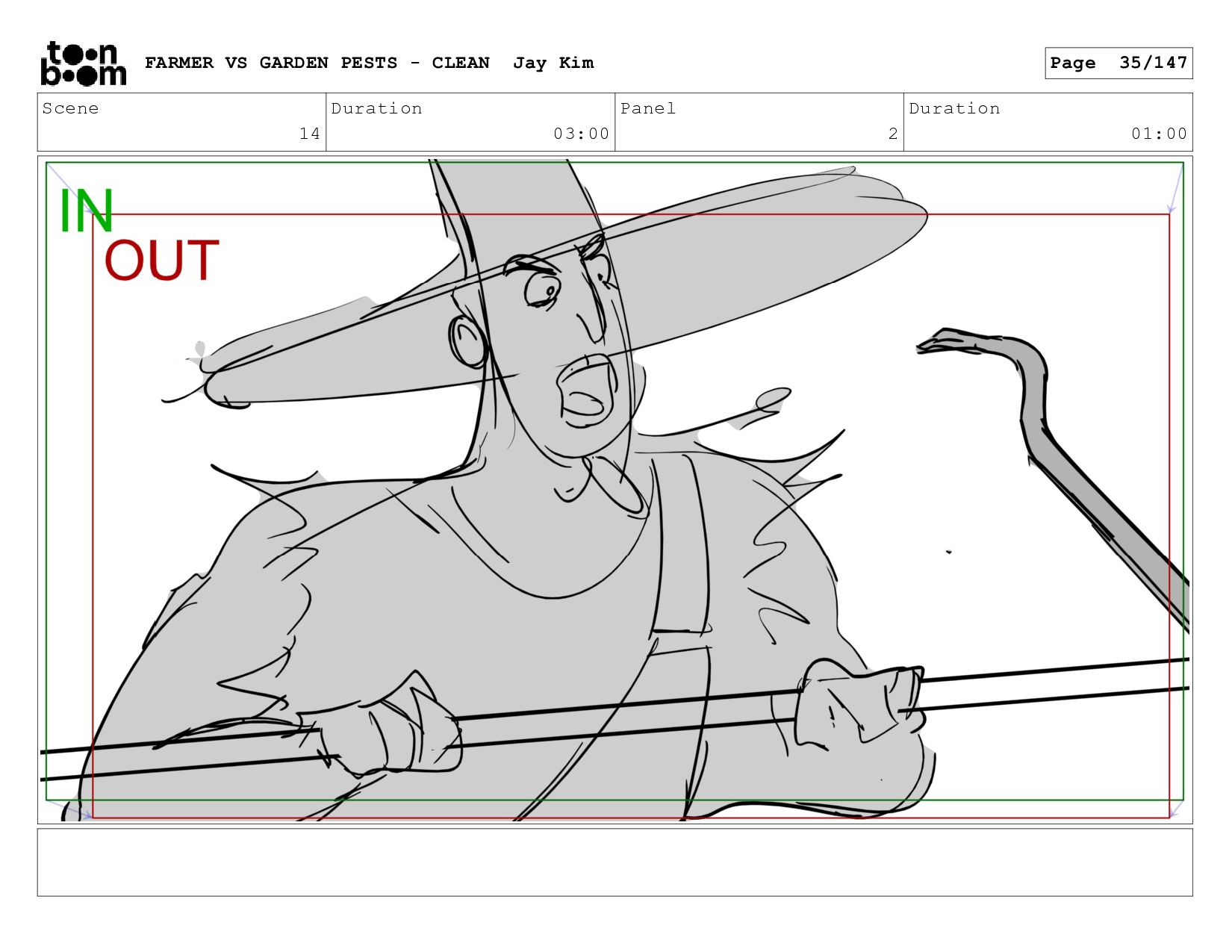Viewport: 1232px width, 952px height.
Task: Select the scene number '14'
Action: pos(310,134)
